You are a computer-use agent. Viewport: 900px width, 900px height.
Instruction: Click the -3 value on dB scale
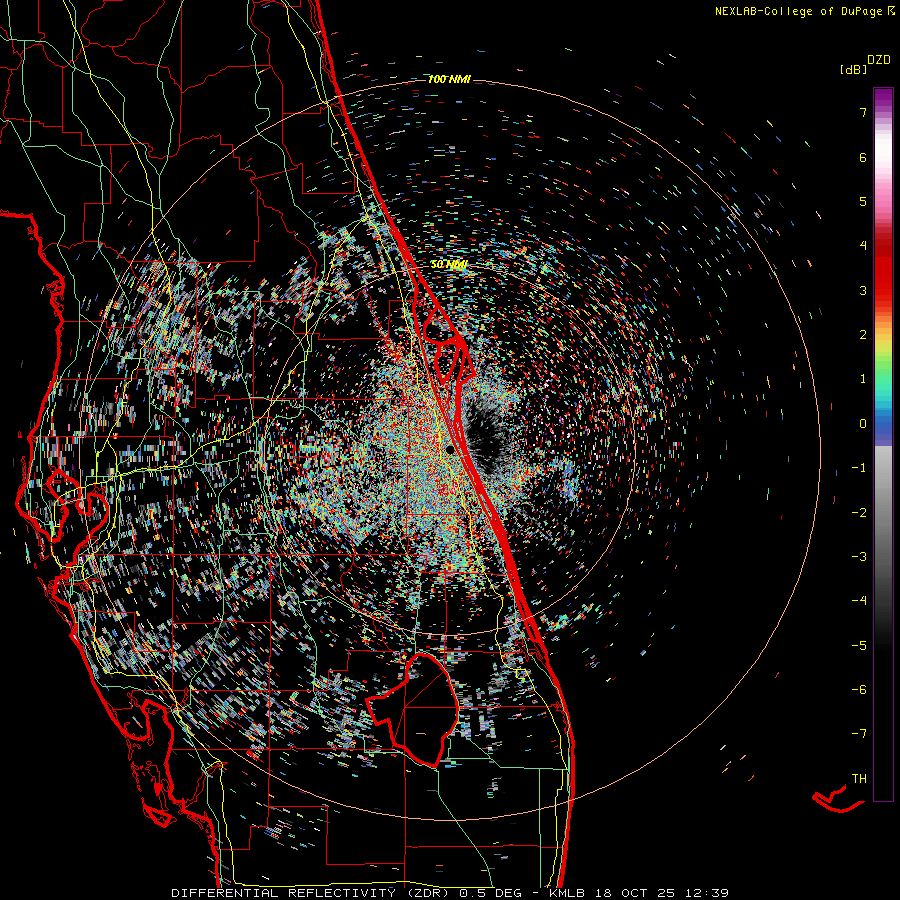click(859, 557)
